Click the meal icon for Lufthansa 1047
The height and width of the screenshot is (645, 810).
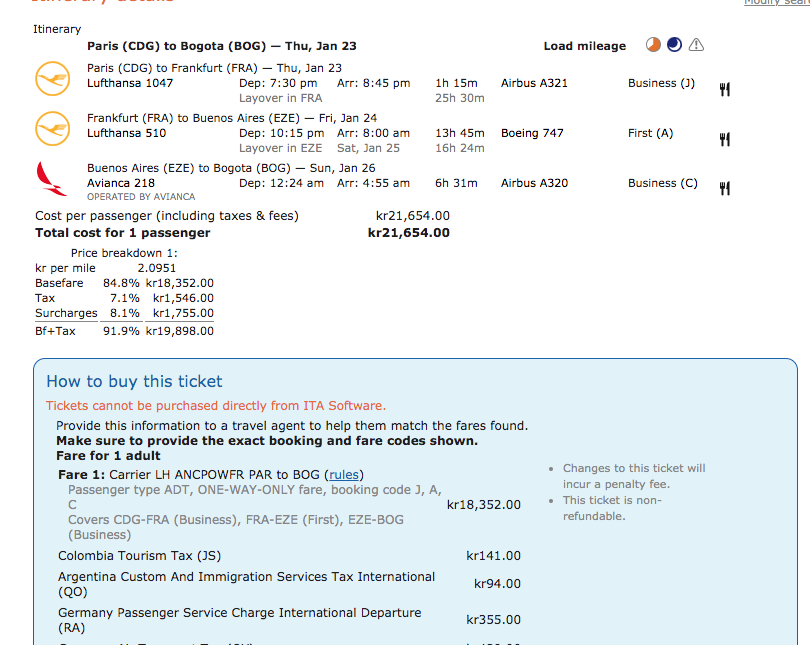click(x=725, y=90)
